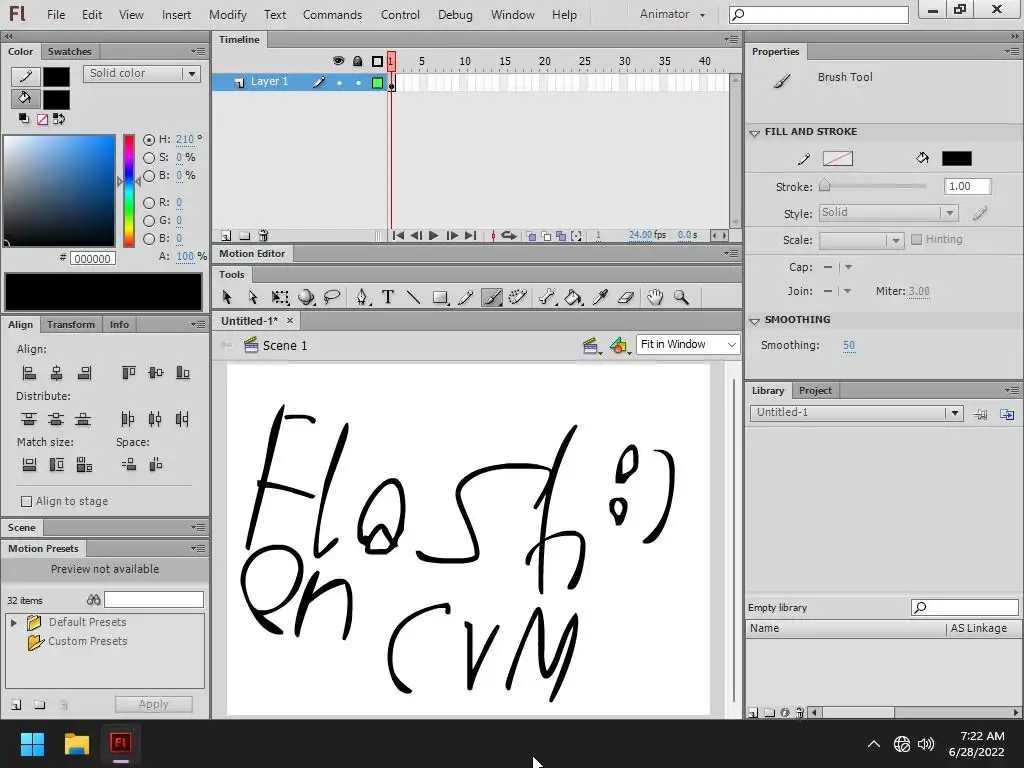Open the Commands menu
Screen dimensions: 1024x768
[x=332, y=14]
